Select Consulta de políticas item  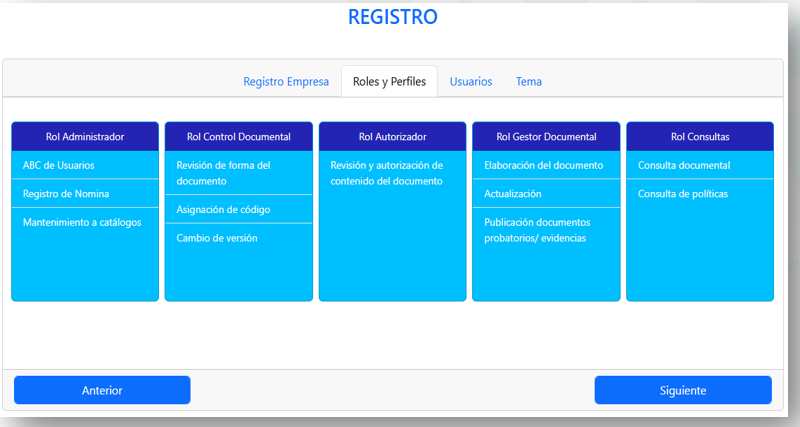(x=682, y=193)
